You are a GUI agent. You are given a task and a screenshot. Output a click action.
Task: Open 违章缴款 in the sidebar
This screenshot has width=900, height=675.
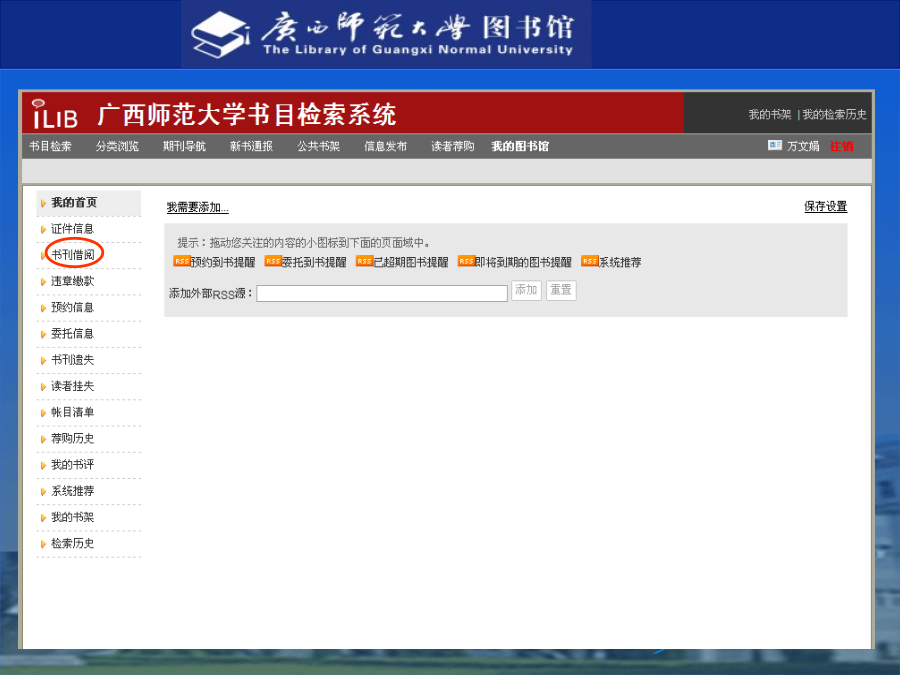pos(72,281)
